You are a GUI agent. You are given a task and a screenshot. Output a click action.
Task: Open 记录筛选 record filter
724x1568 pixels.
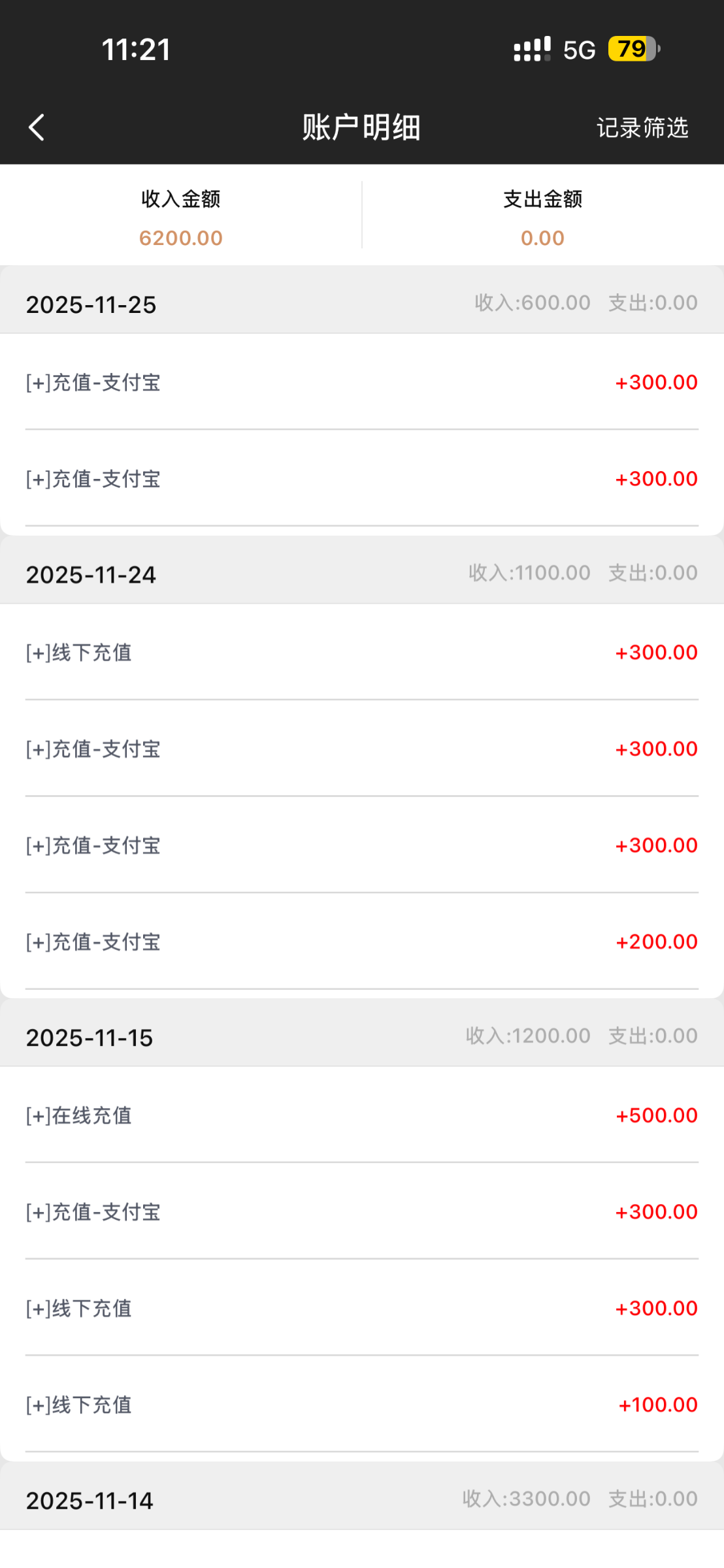click(x=642, y=128)
